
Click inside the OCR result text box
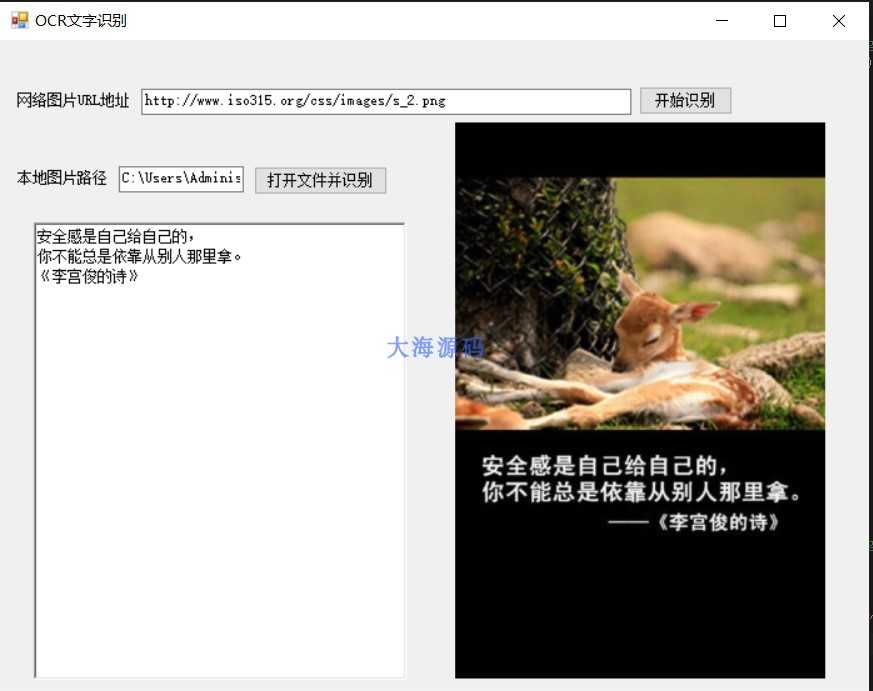pos(220,451)
